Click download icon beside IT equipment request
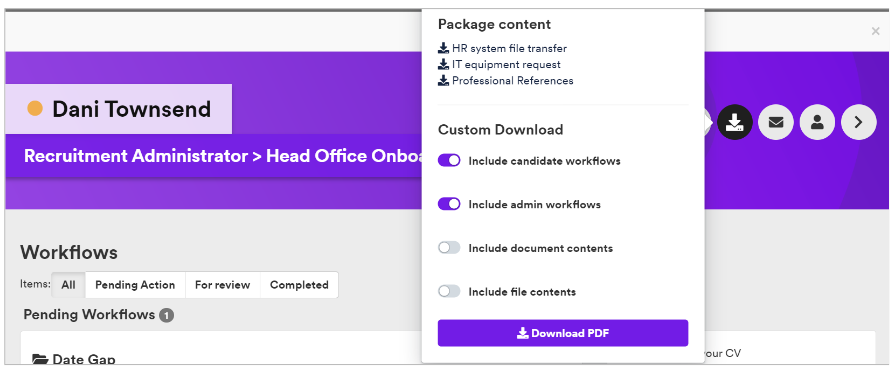The image size is (892, 372). 444,64
